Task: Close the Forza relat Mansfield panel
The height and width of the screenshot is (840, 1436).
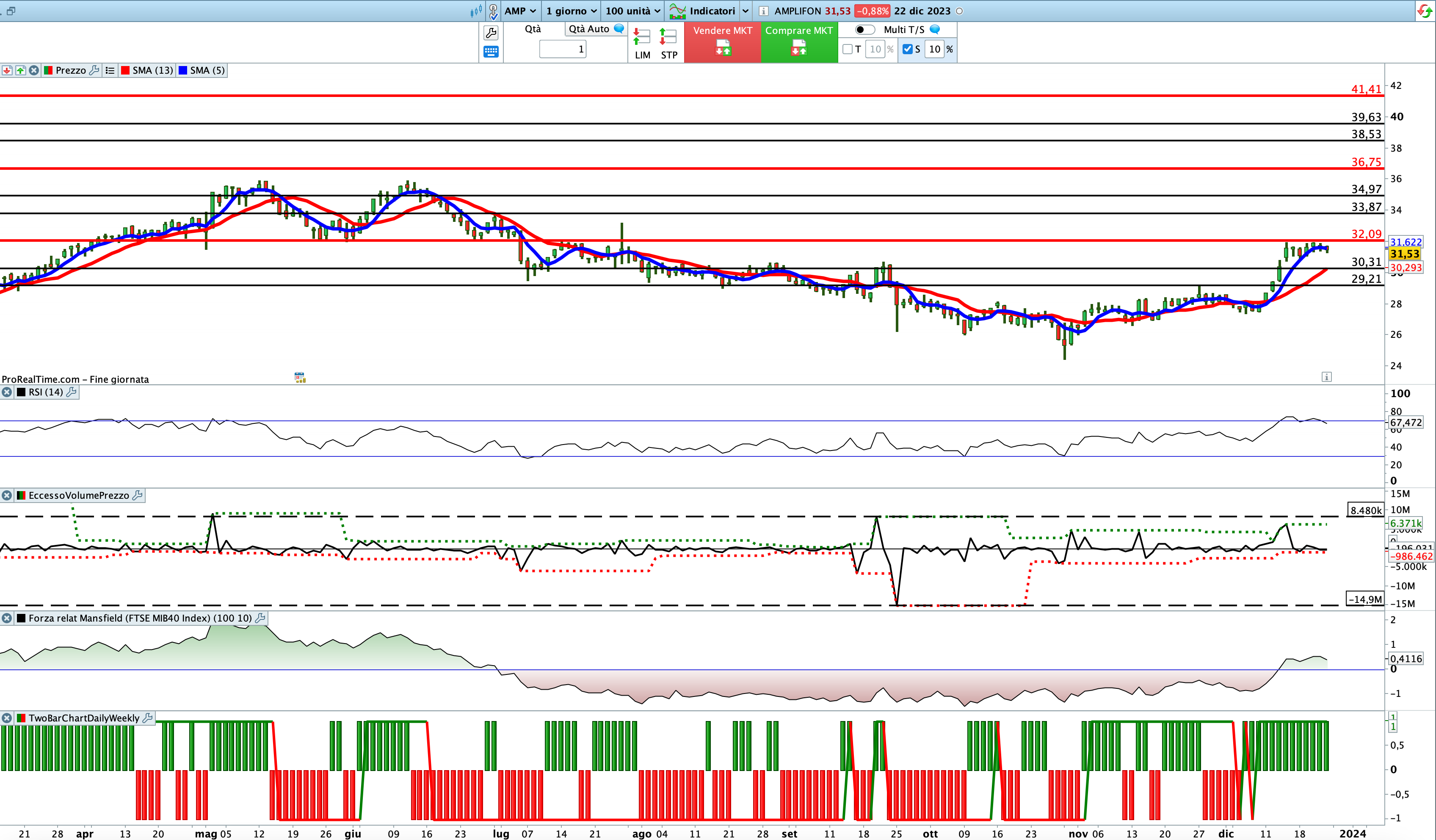Action: click(x=7, y=618)
